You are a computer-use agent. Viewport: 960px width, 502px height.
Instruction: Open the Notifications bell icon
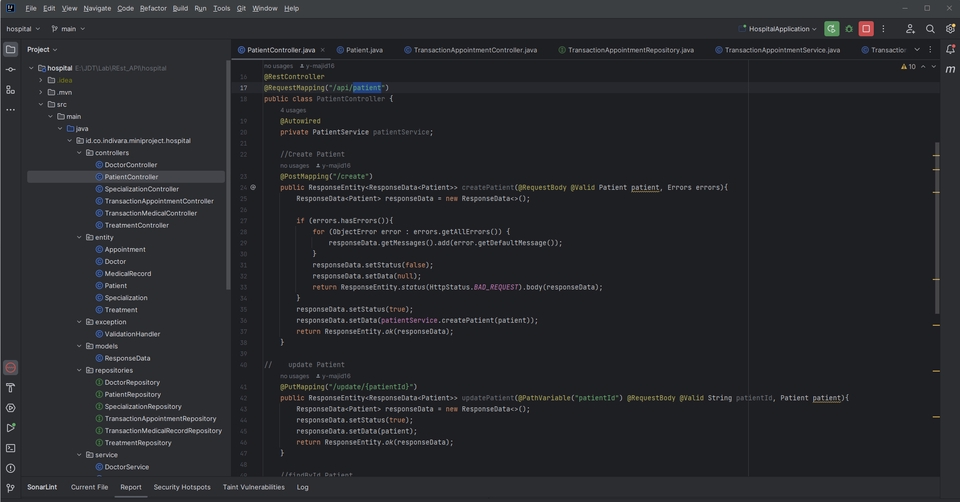click(949, 49)
